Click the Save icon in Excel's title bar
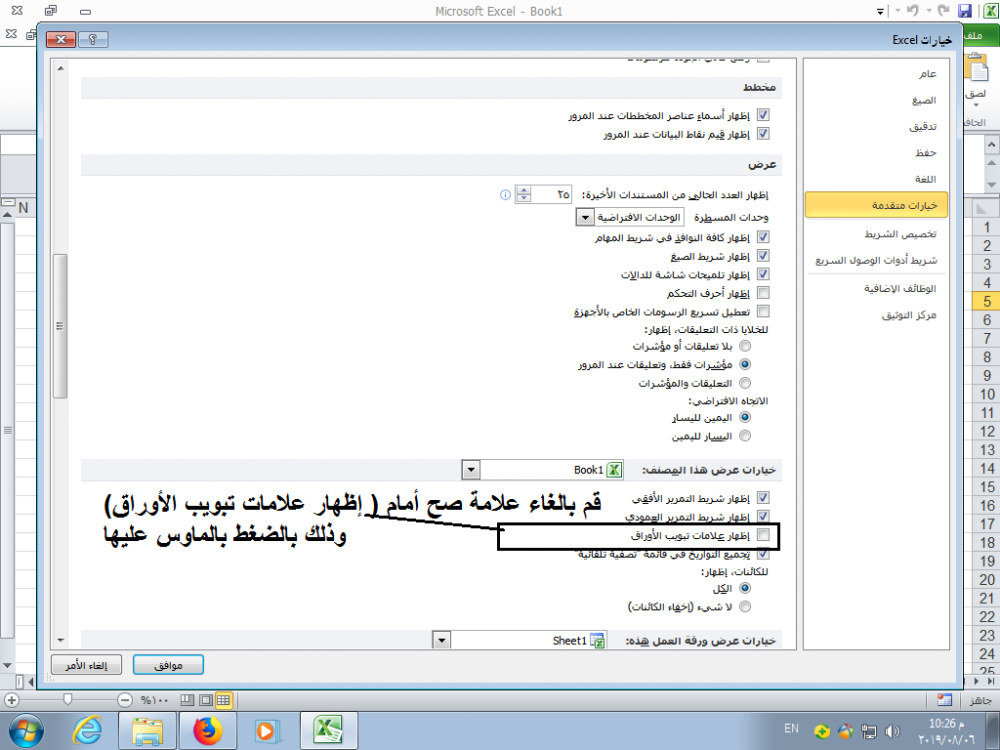Screen dimensions: 1000x750 click(x=964, y=11)
